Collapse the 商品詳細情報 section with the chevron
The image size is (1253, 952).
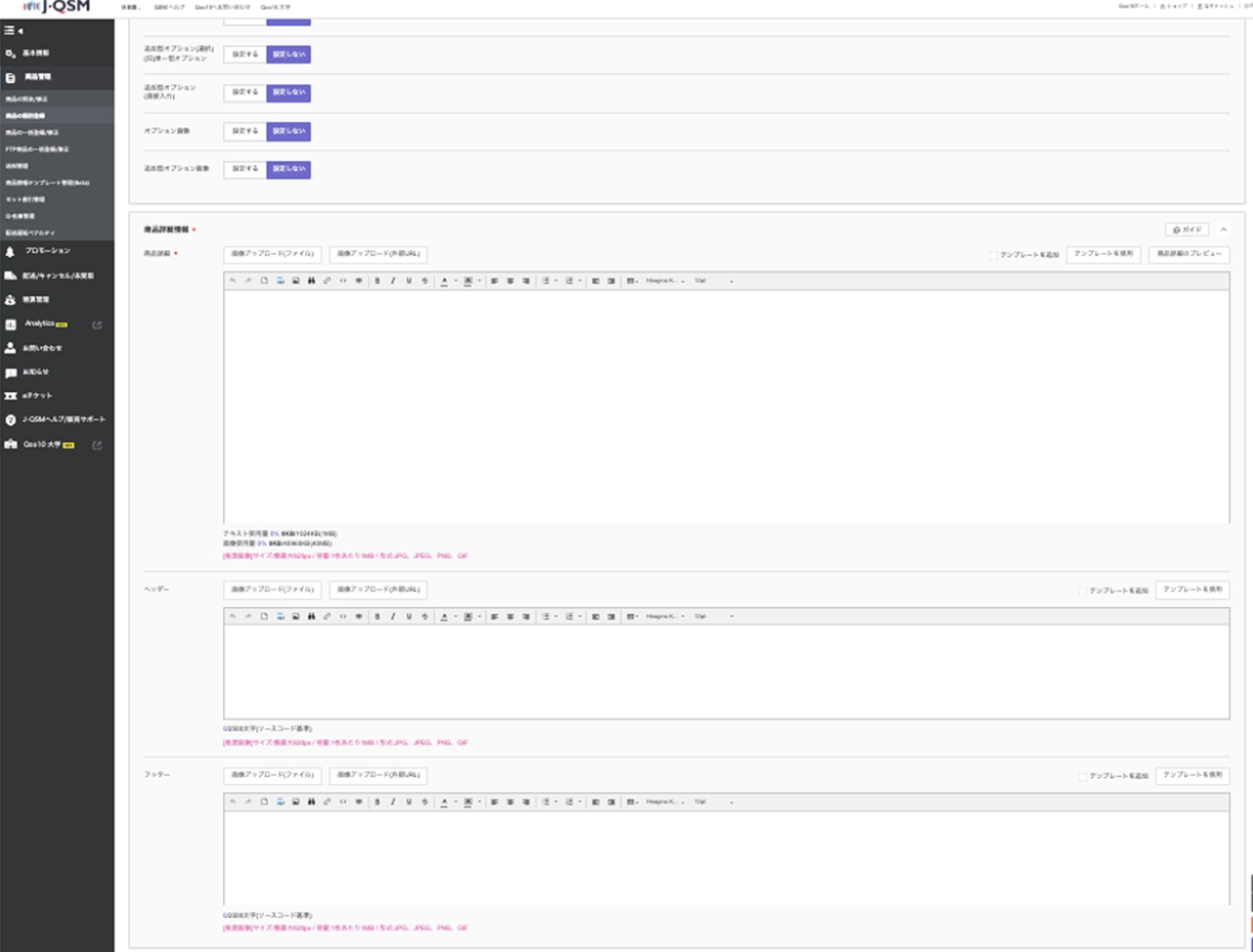(1224, 230)
